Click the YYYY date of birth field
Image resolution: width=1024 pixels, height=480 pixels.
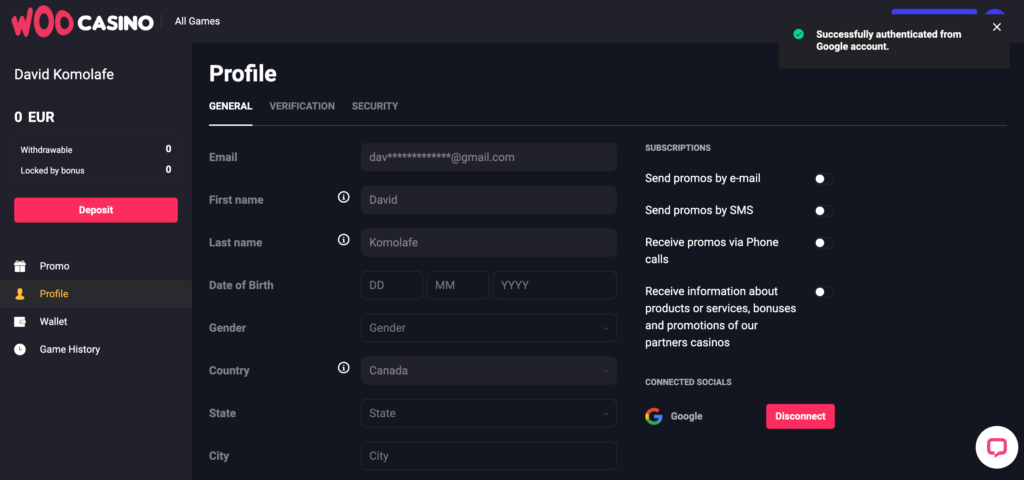(x=554, y=285)
